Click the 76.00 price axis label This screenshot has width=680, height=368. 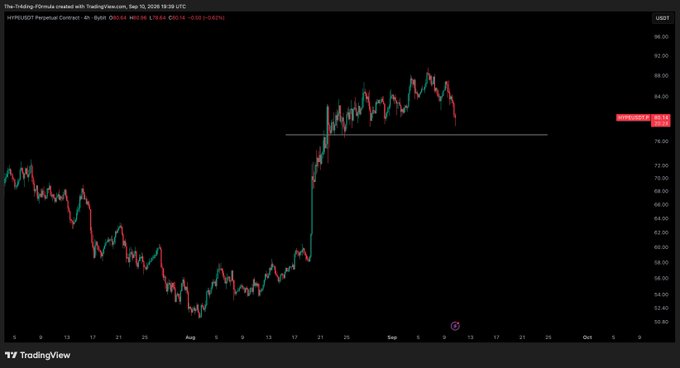coord(661,141)
